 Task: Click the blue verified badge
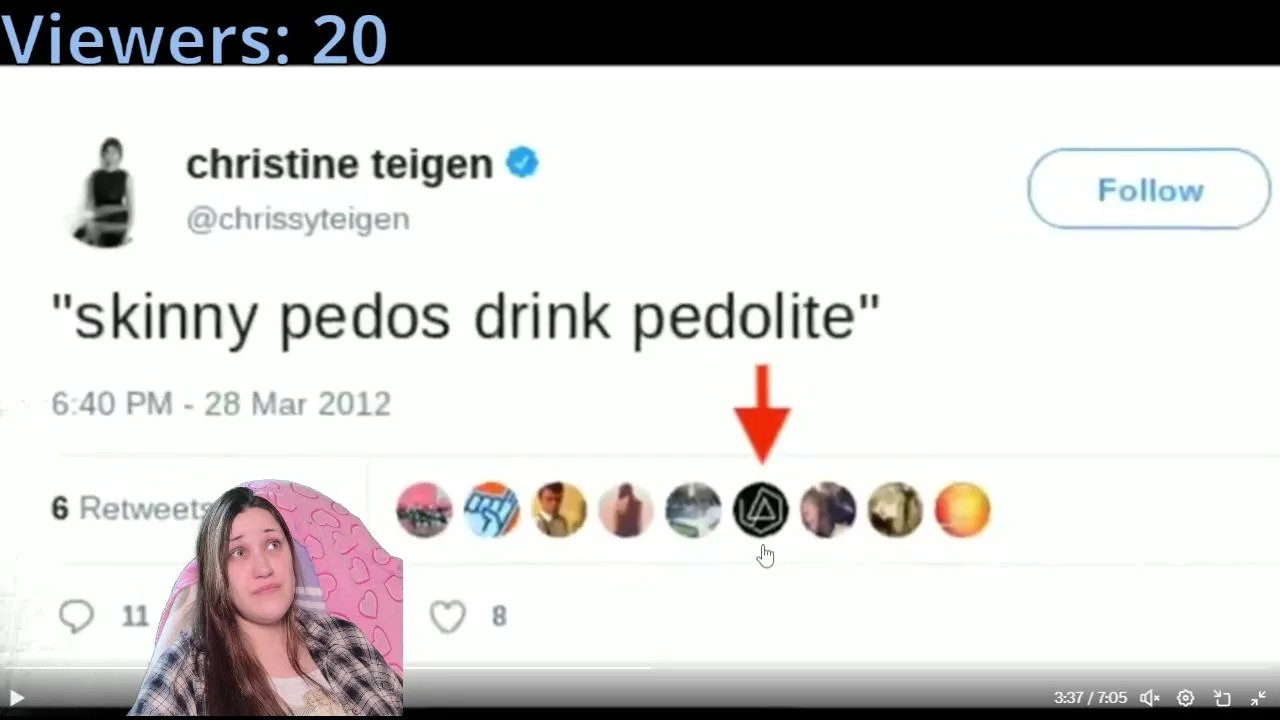point(522,162)
